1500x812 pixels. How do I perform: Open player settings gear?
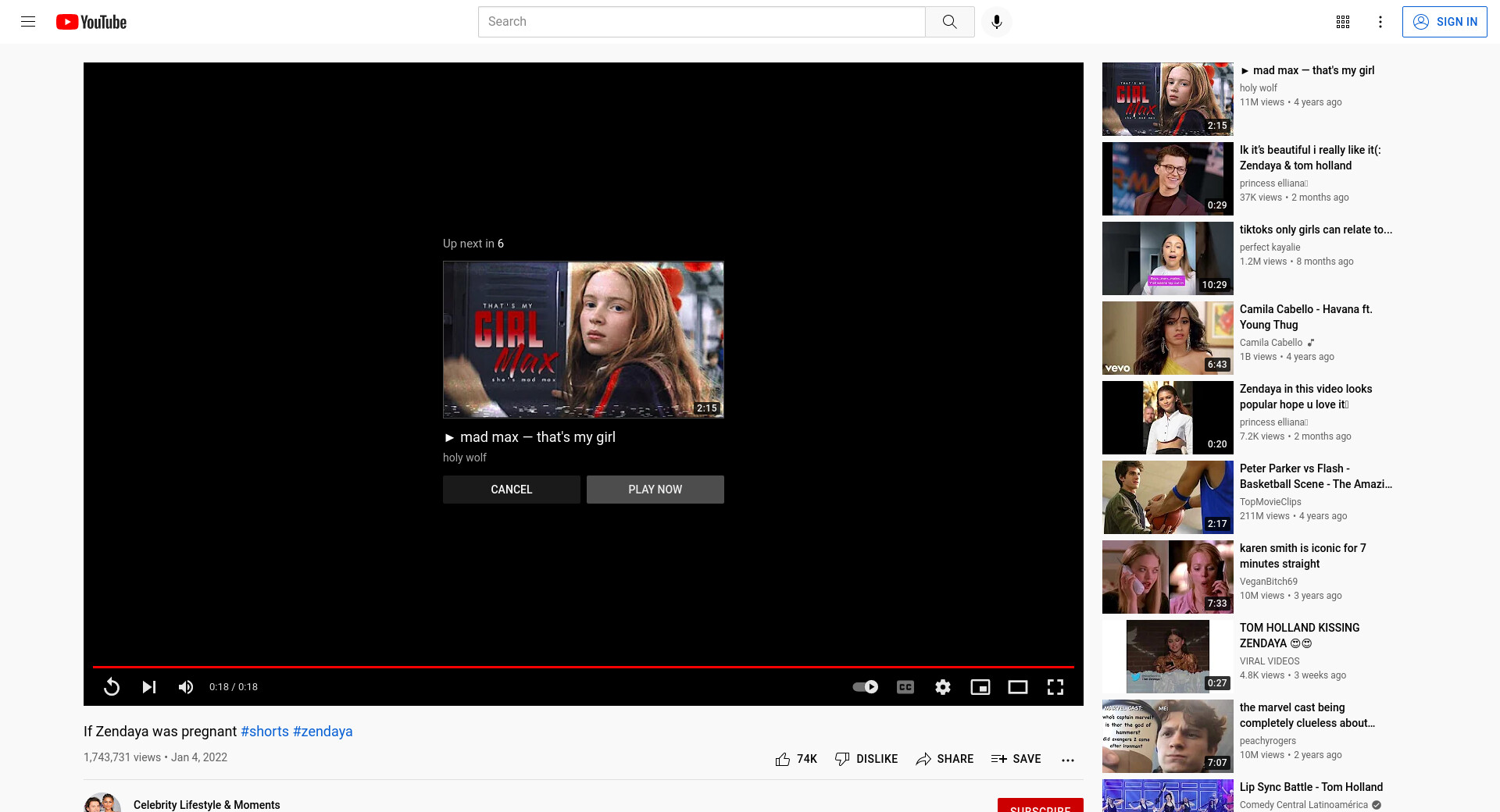click(x=943, y=687)
